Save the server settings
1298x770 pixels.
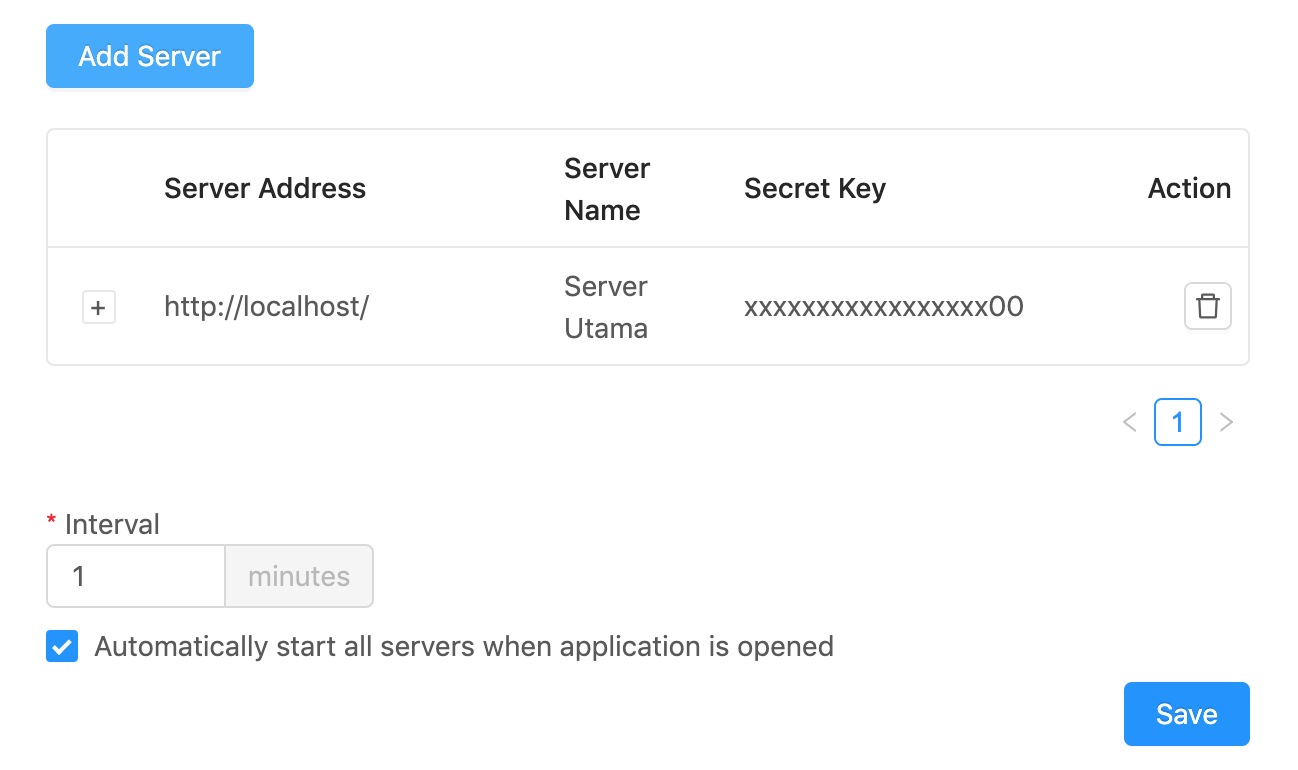(1186, 714)
